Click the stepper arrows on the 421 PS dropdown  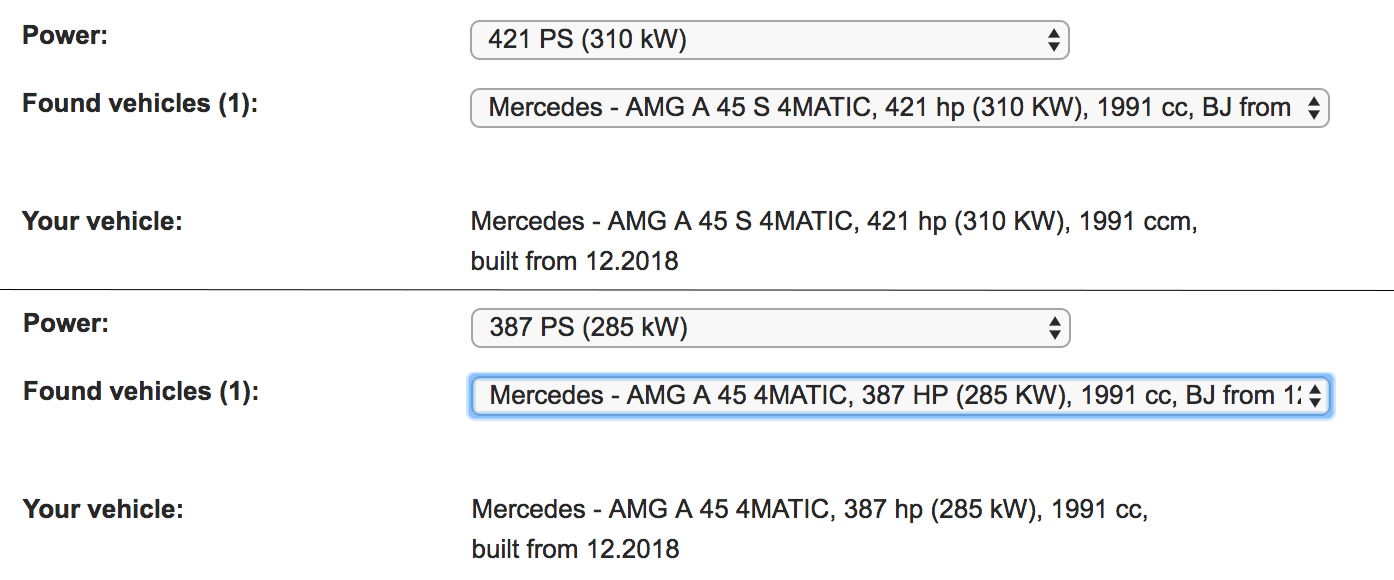tap(1052, 40)
